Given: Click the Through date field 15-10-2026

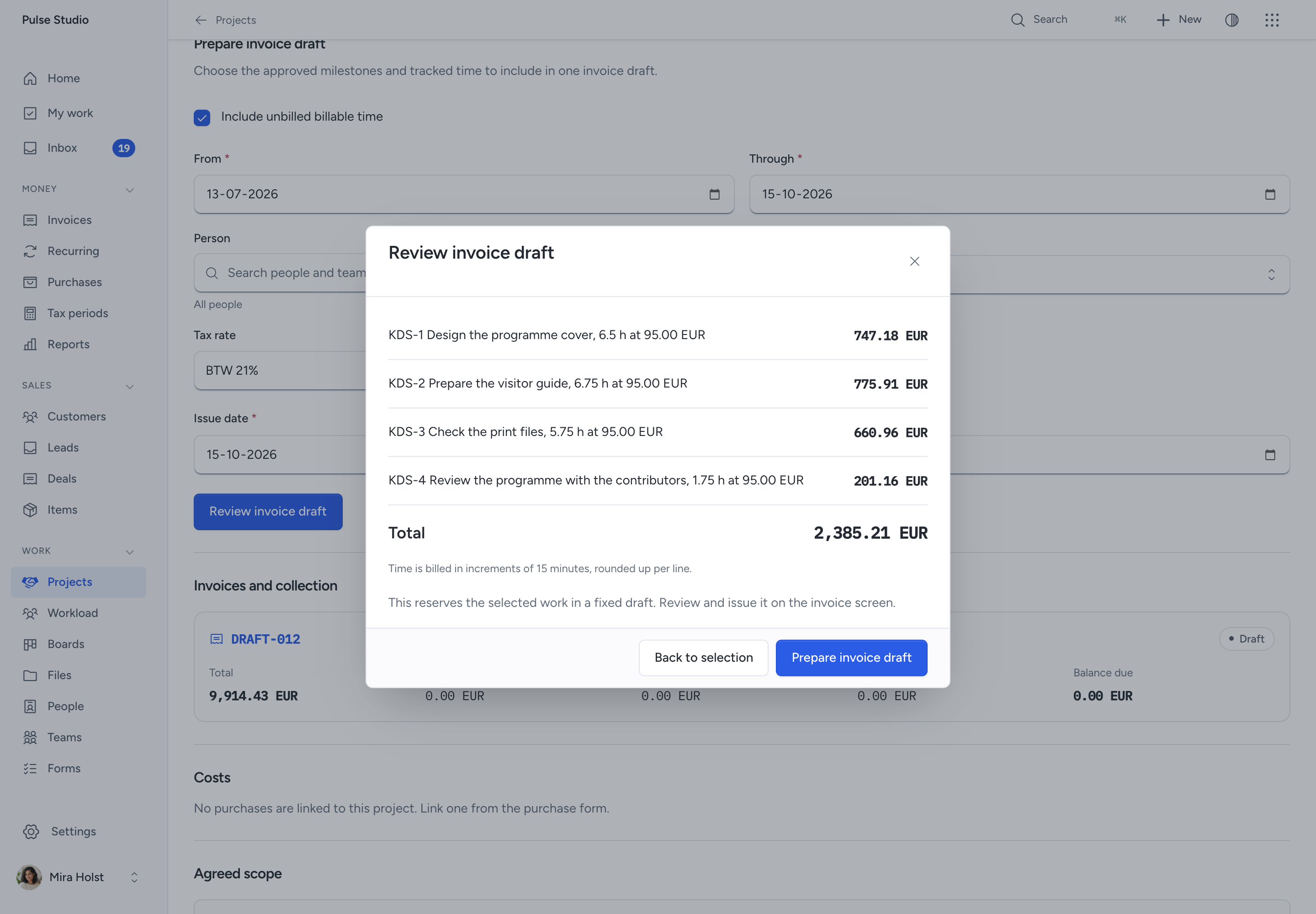Looking at the screenshot, I should pyautogui.click(x=1019, y=194).
